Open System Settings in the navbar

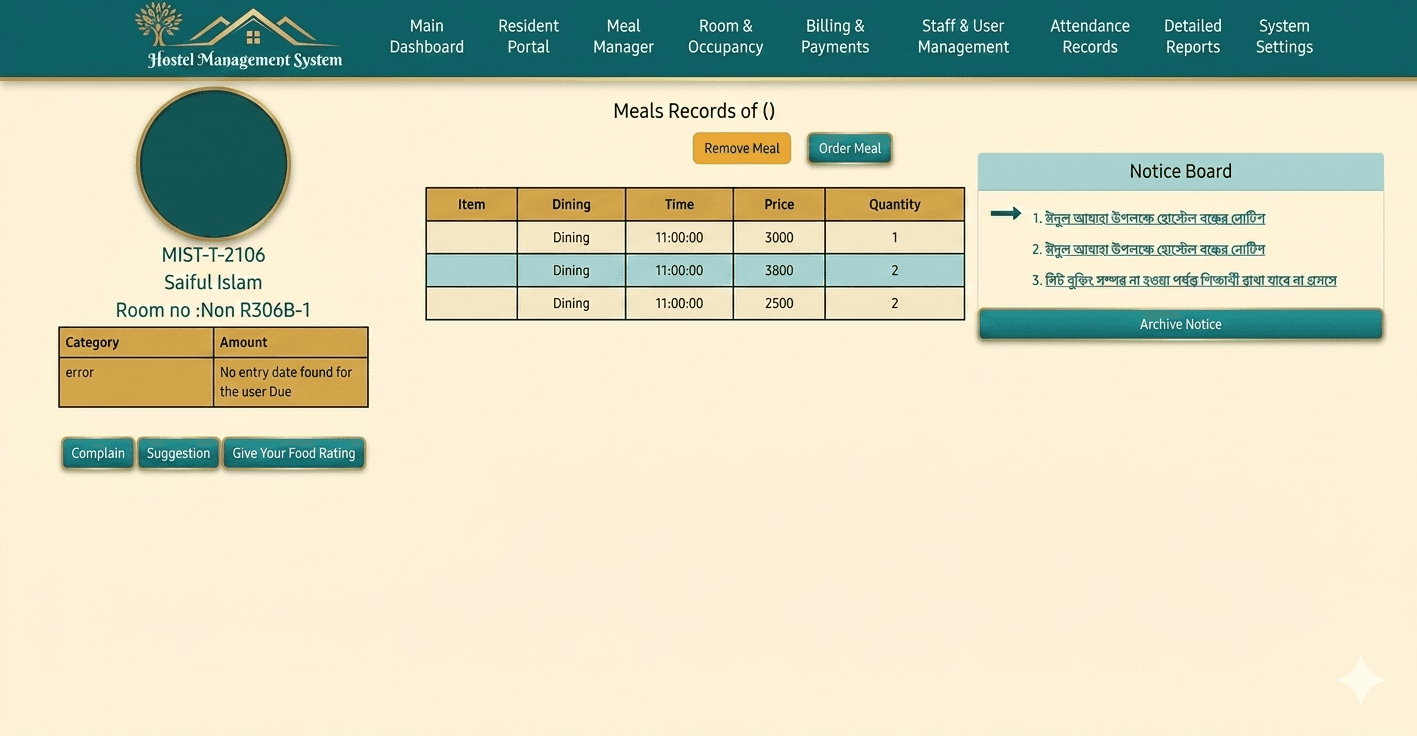click(x=1284, y=36)
